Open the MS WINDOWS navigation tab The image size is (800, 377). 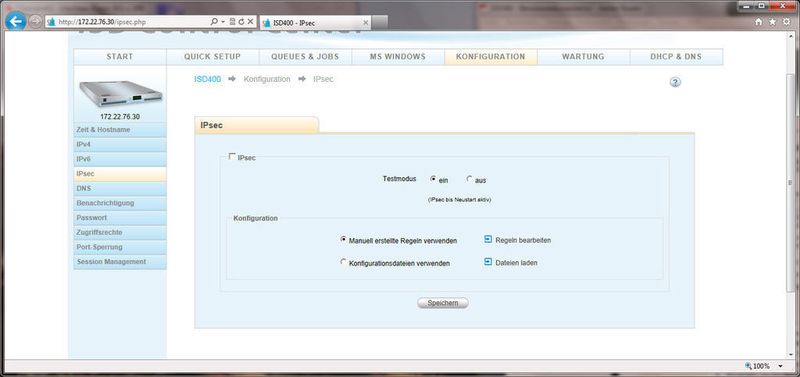[x=398, y=57]
